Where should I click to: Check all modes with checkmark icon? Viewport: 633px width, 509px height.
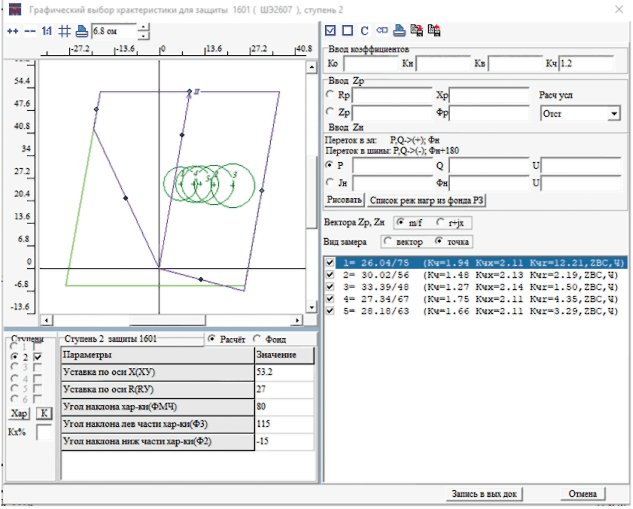point(330,31)
